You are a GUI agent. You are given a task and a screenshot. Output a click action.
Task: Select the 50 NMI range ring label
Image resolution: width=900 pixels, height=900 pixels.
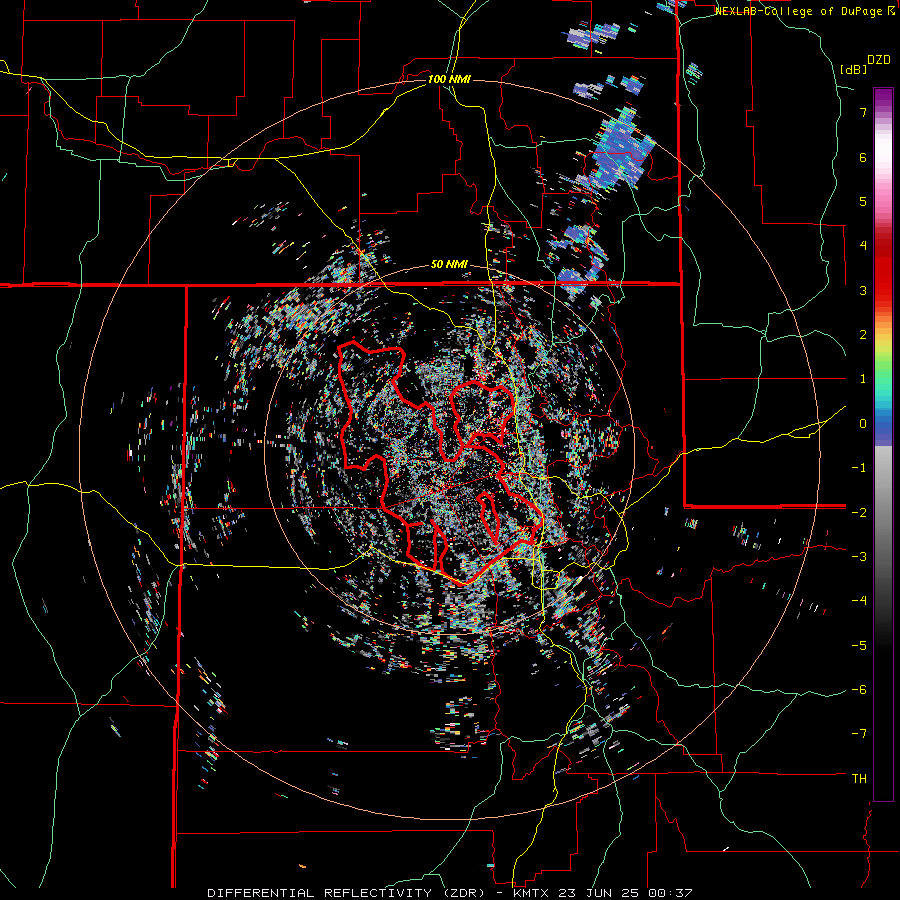(x=449, y=265)
